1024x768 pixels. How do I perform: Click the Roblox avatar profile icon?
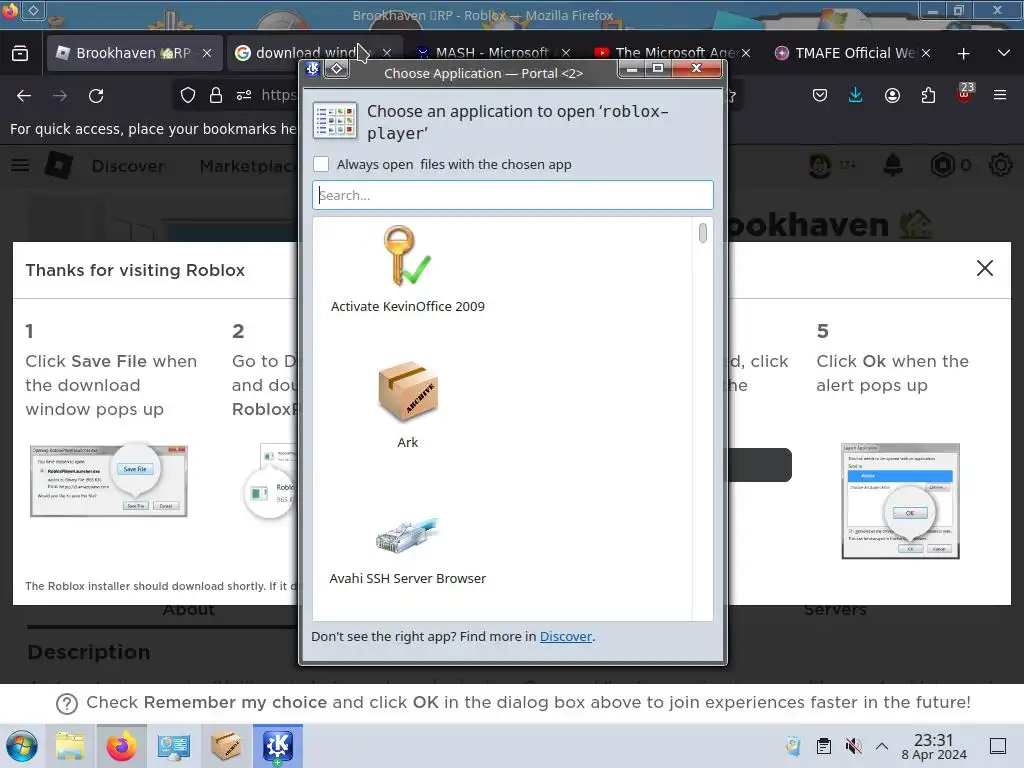(x=820, y=165)
